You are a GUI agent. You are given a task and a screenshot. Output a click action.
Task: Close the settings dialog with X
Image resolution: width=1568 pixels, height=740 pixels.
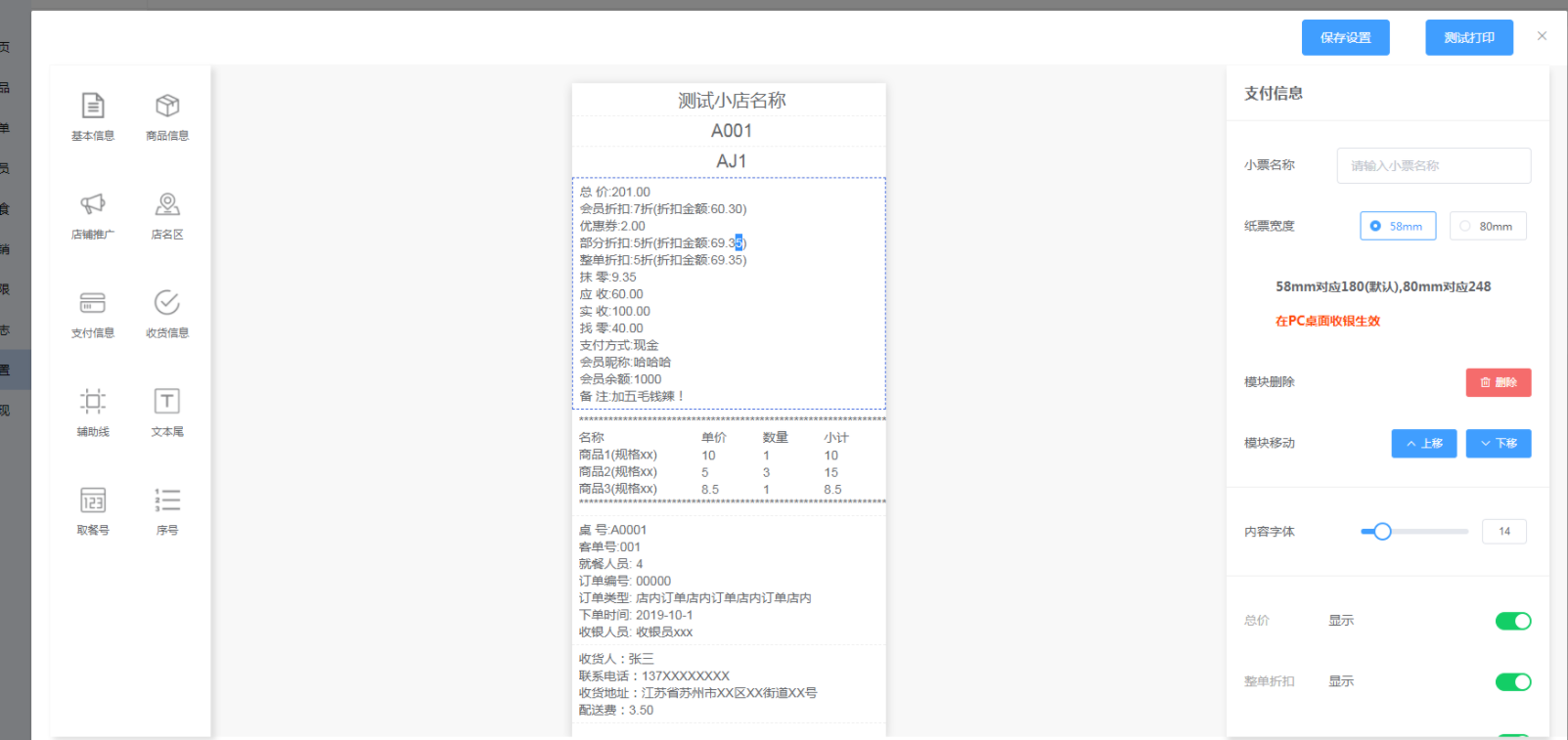click(1542, 36)
